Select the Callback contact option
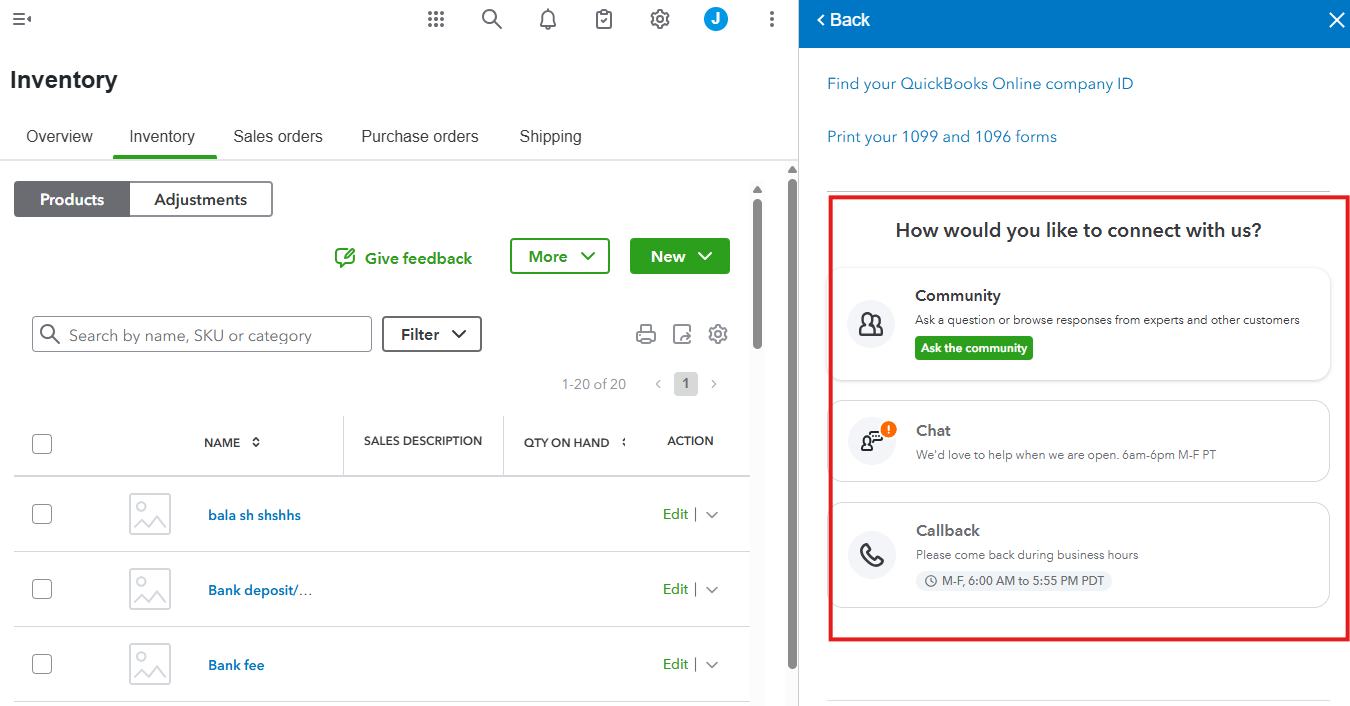Viewport: 1350px width, 706px height. (1080, 555)
